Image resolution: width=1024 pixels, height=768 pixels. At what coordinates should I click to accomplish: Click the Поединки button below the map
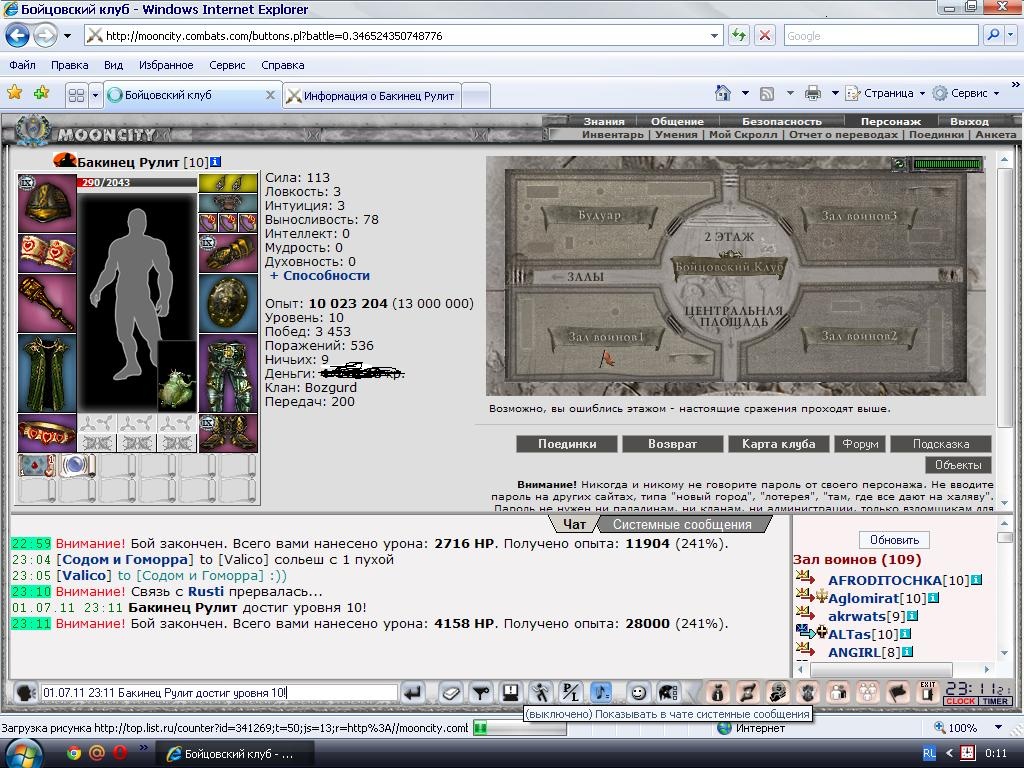(567, 444)
